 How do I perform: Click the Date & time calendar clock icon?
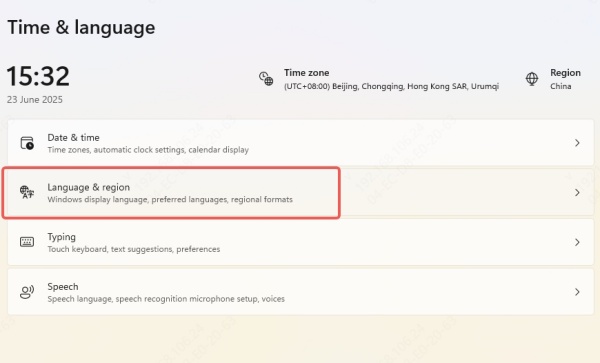[27, 143]
